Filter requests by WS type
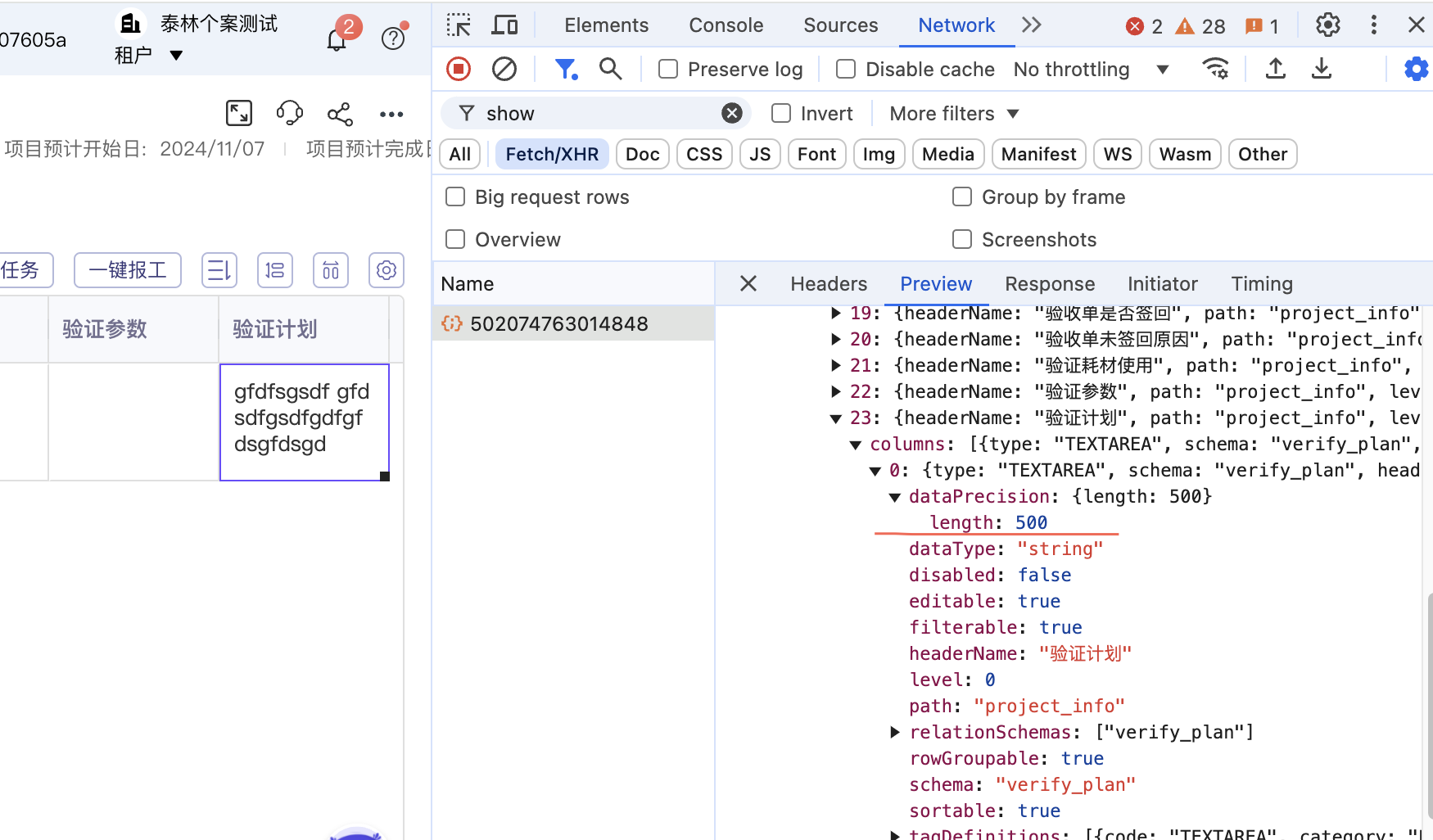Screen dimensions: 1433x840 click(x=1118, y=154)
